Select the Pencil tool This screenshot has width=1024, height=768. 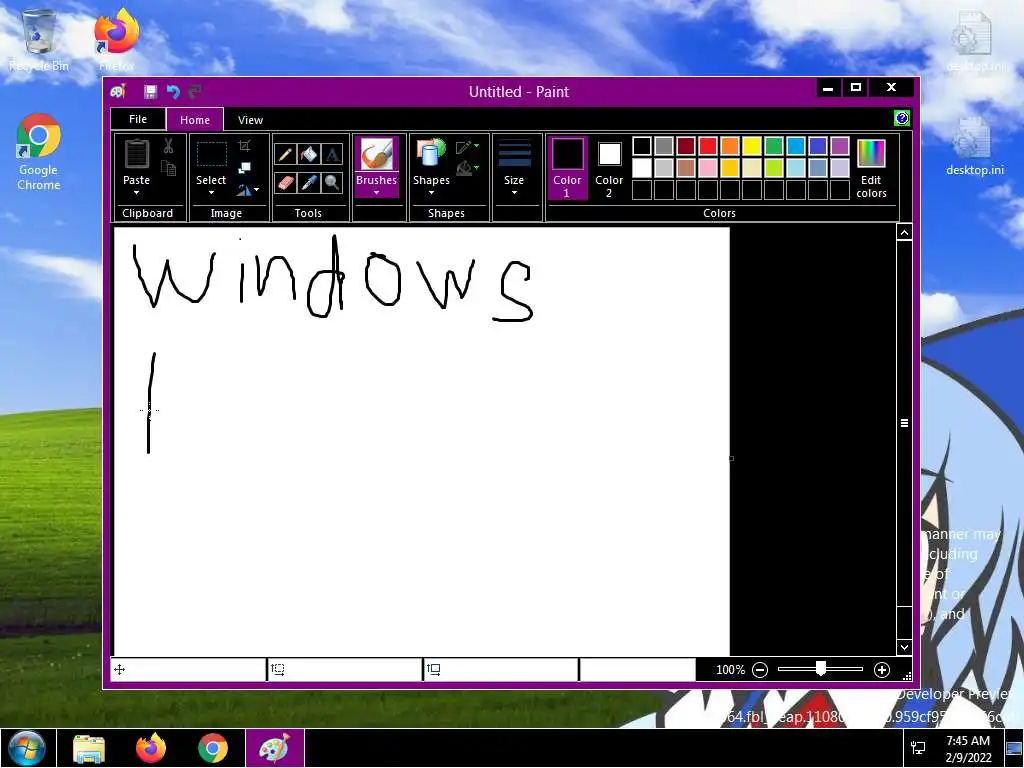point(285,154)
